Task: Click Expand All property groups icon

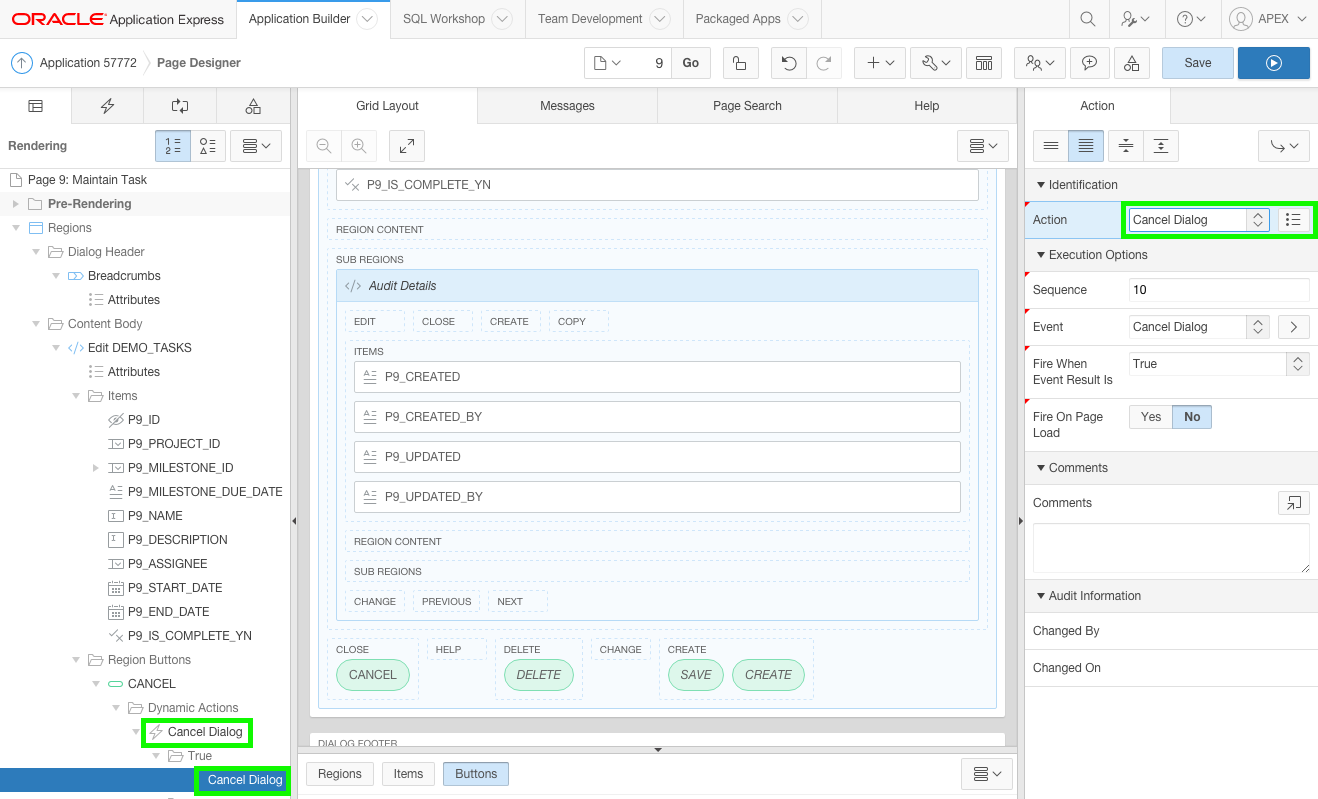Action: pyautogui.click(x=1161, y=146)
